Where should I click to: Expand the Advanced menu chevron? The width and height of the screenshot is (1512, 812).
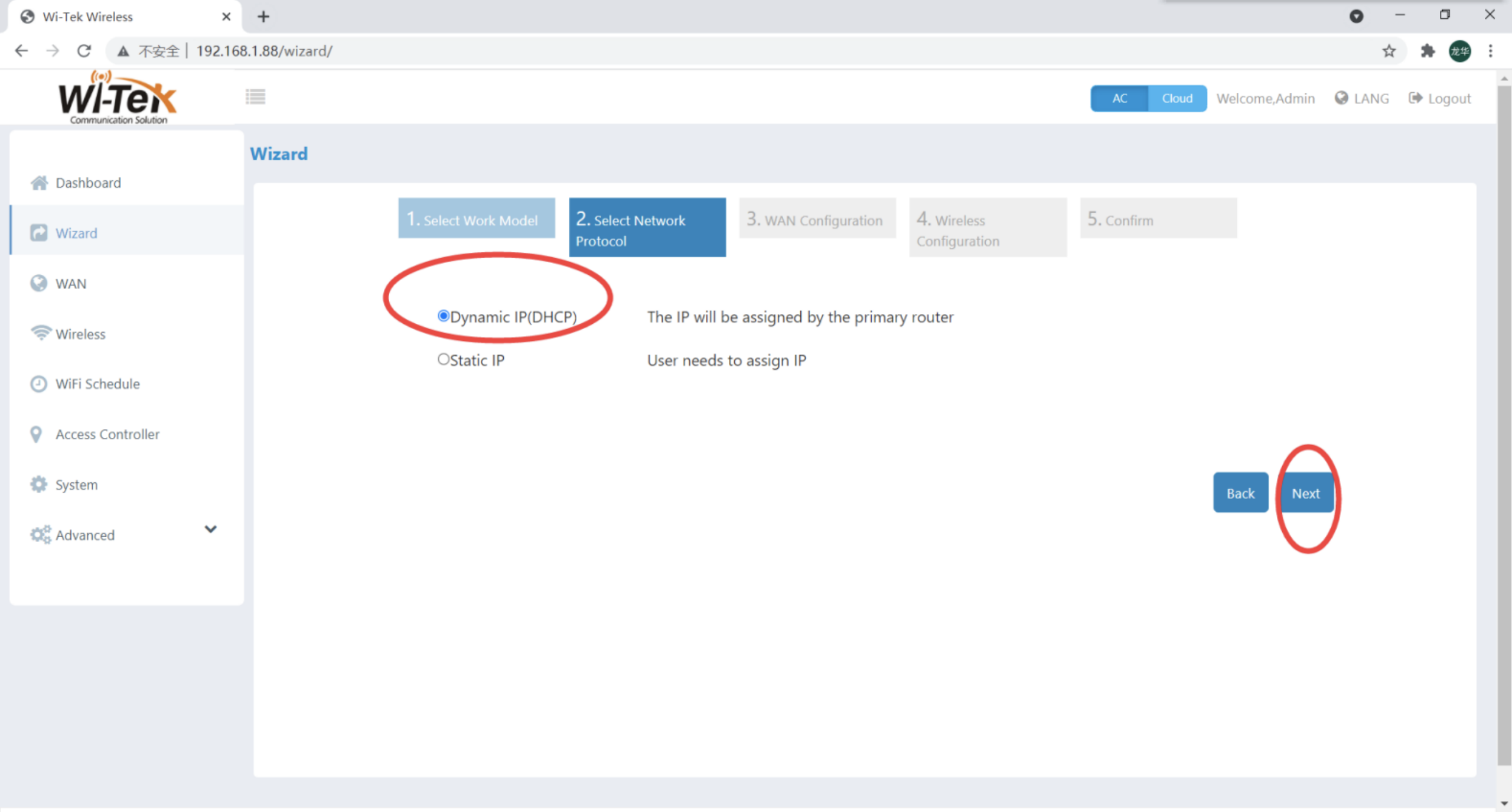pos(210,529)
